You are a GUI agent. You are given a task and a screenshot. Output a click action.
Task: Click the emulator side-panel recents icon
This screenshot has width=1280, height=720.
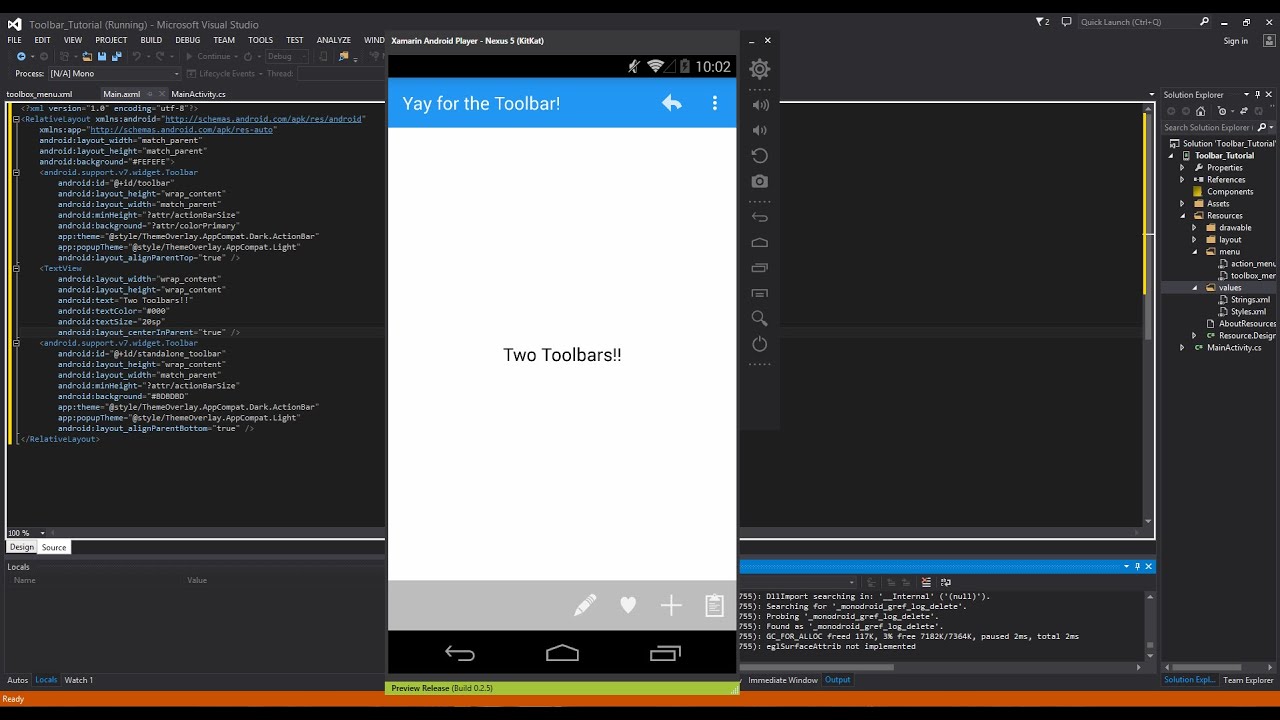[x=760, y=268]
